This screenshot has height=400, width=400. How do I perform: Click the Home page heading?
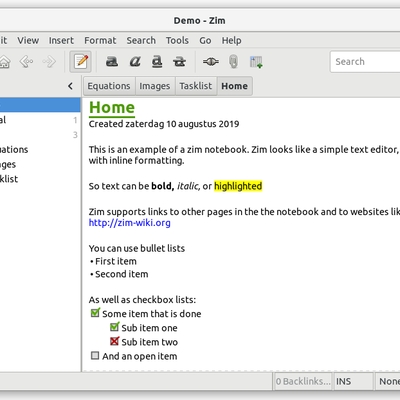(112, 108)
